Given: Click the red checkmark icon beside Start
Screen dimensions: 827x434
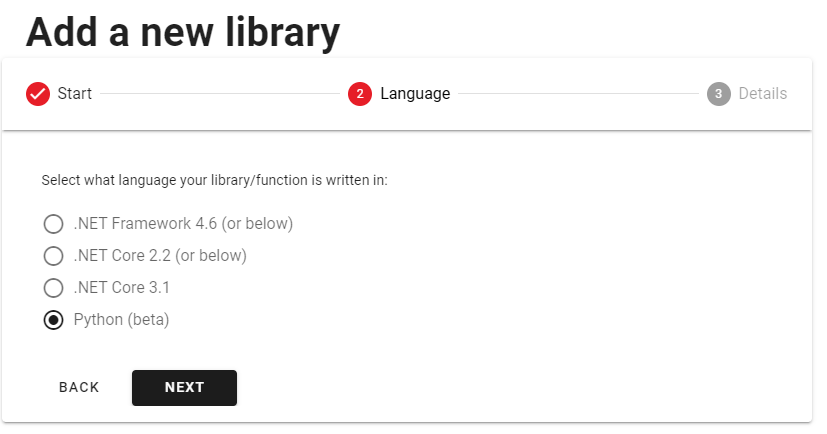Looking at the screenshot, I should click(x=38, y=94).
